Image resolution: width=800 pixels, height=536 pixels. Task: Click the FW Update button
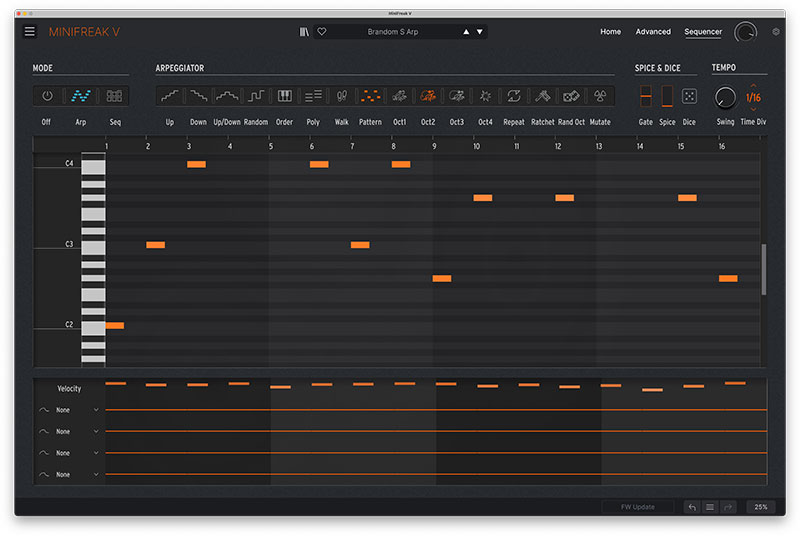[x=637, y=507]
